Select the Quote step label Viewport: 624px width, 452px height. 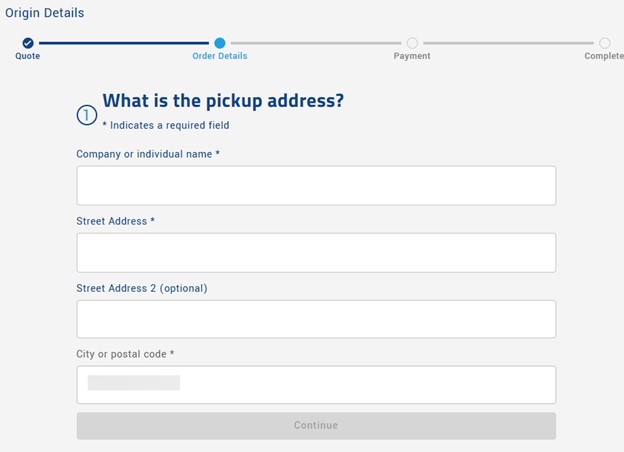[28, 56]
